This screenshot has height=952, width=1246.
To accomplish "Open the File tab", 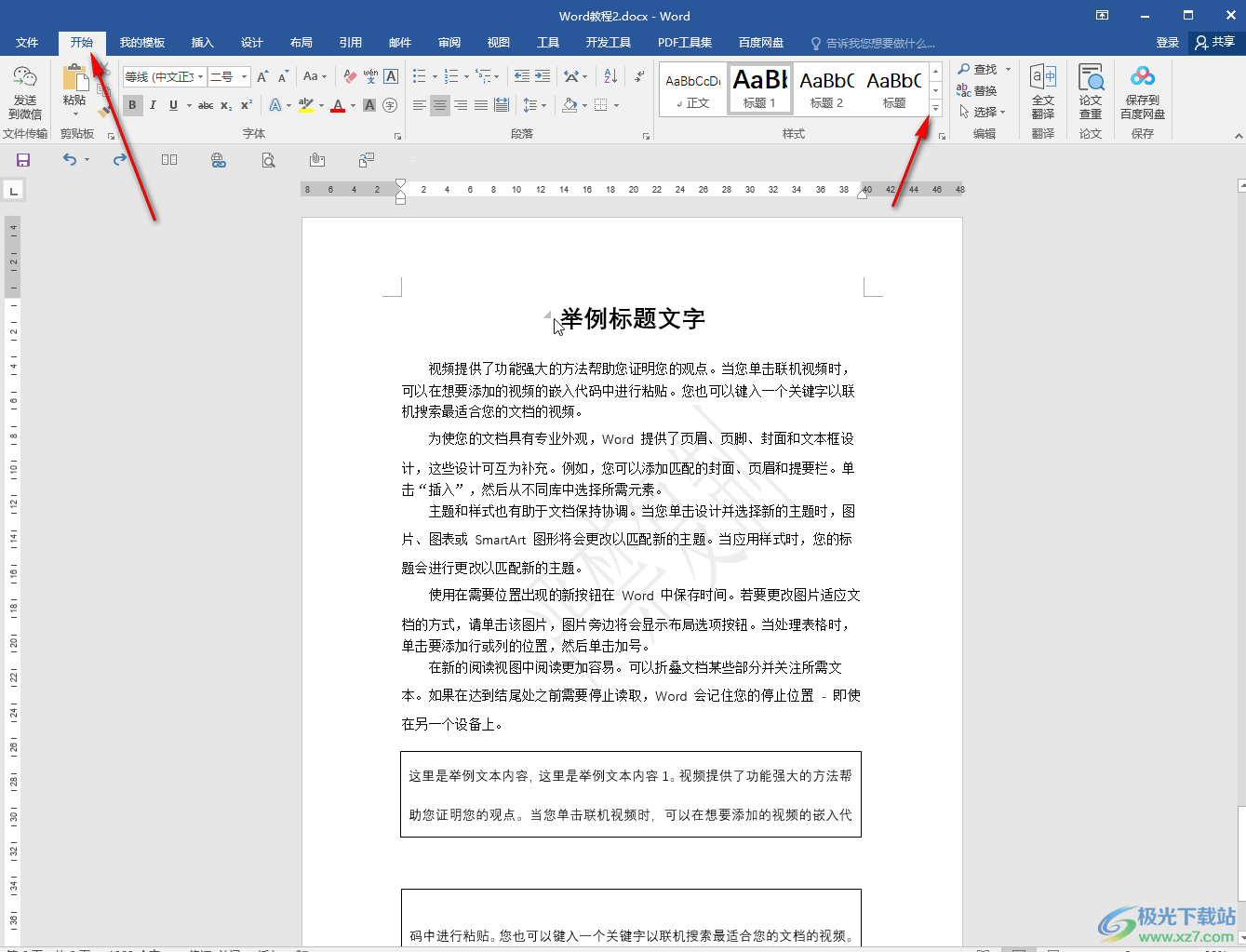I will coord(27,43).
